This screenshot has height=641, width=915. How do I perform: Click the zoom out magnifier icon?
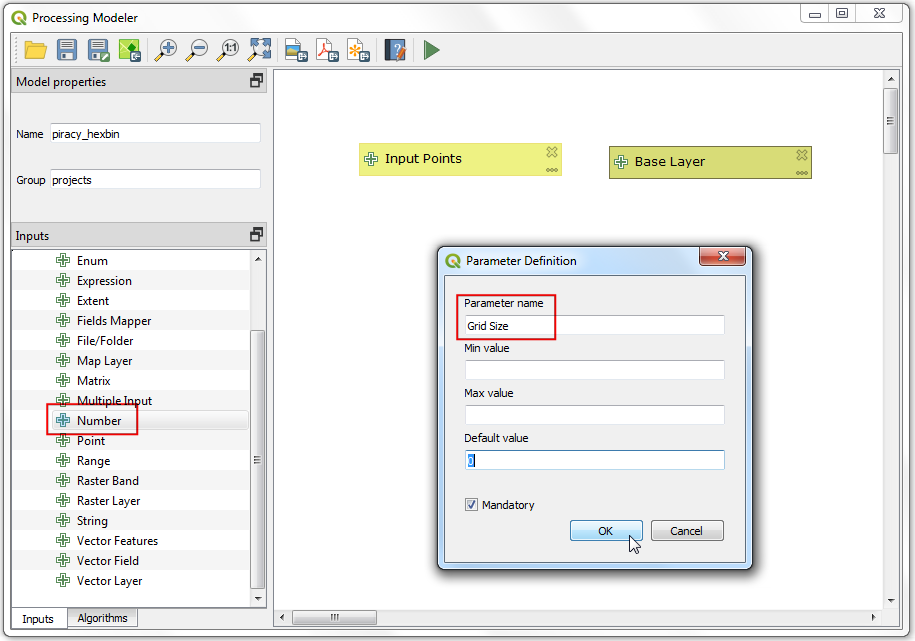(197, 50)
